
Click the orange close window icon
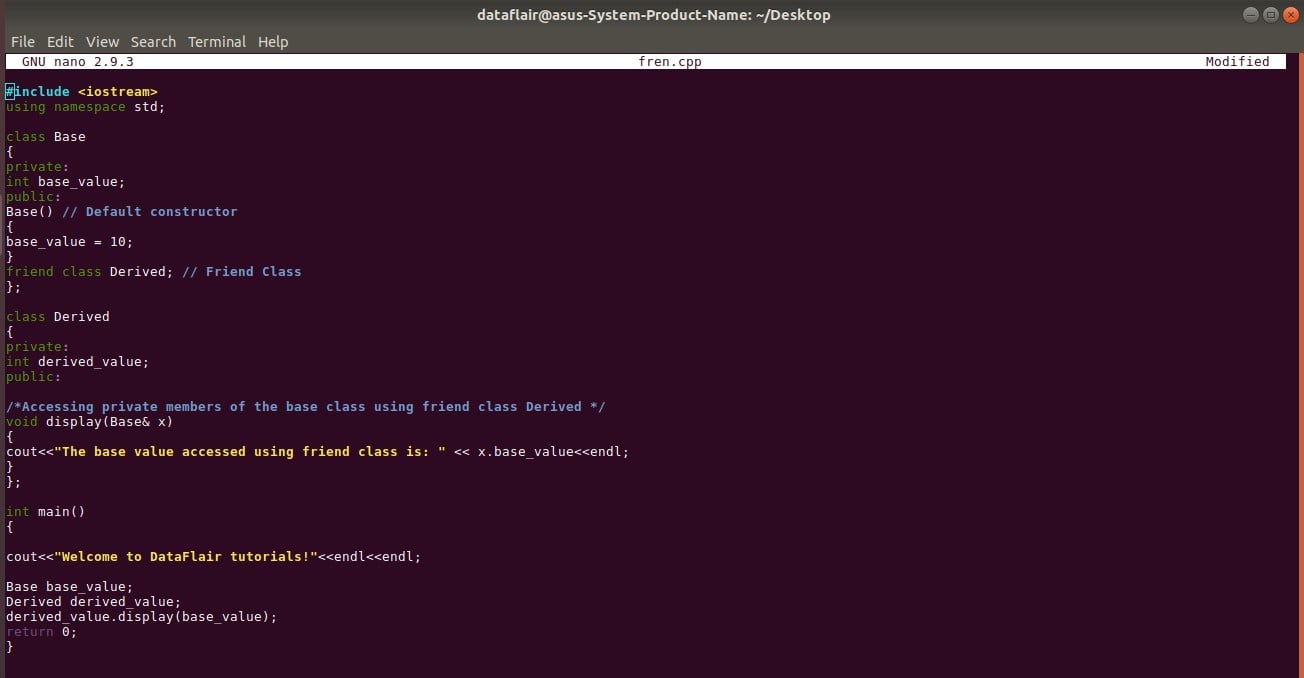(1290, 14)
